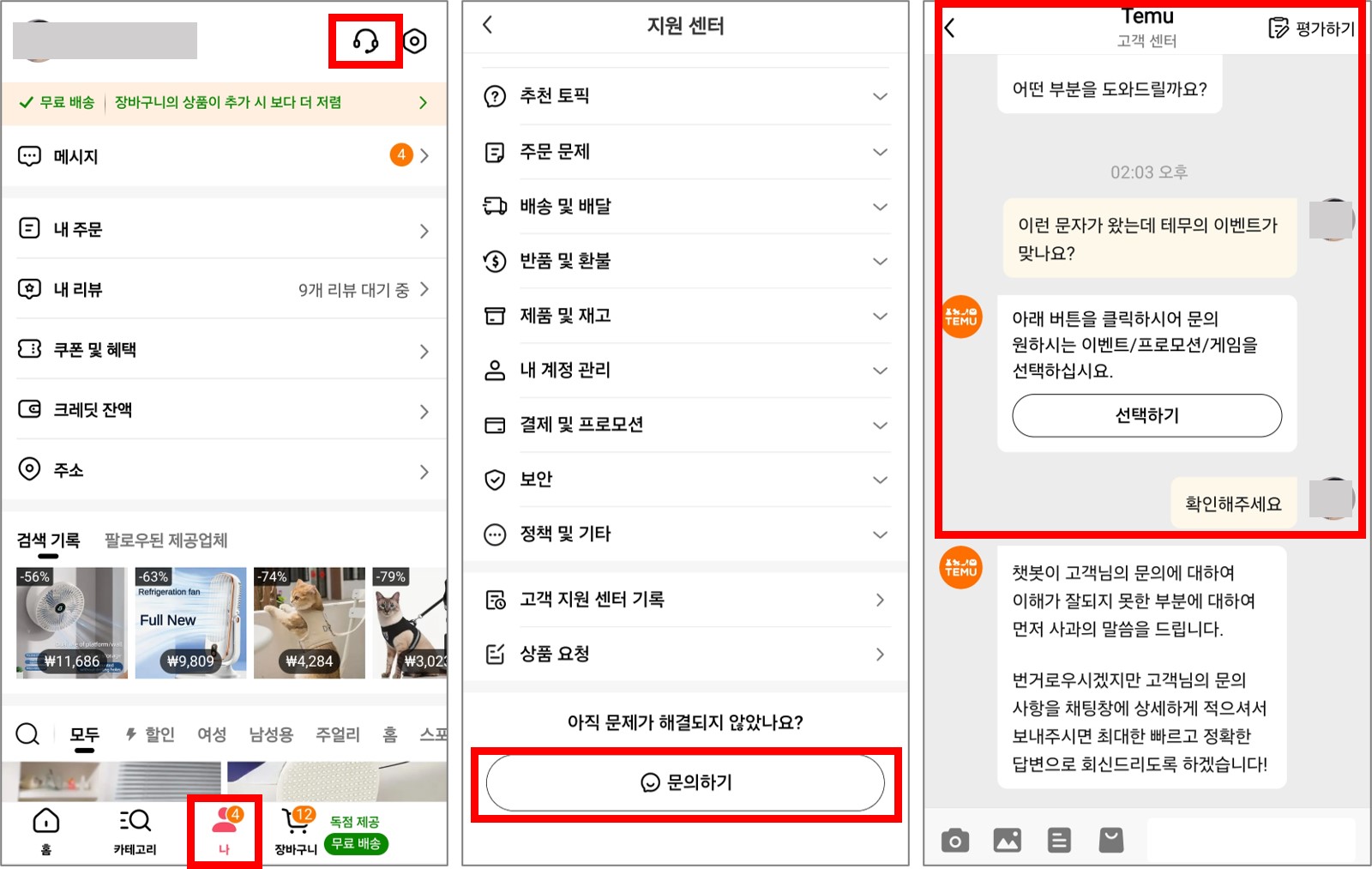Select the 남성용 category tab

271,734
